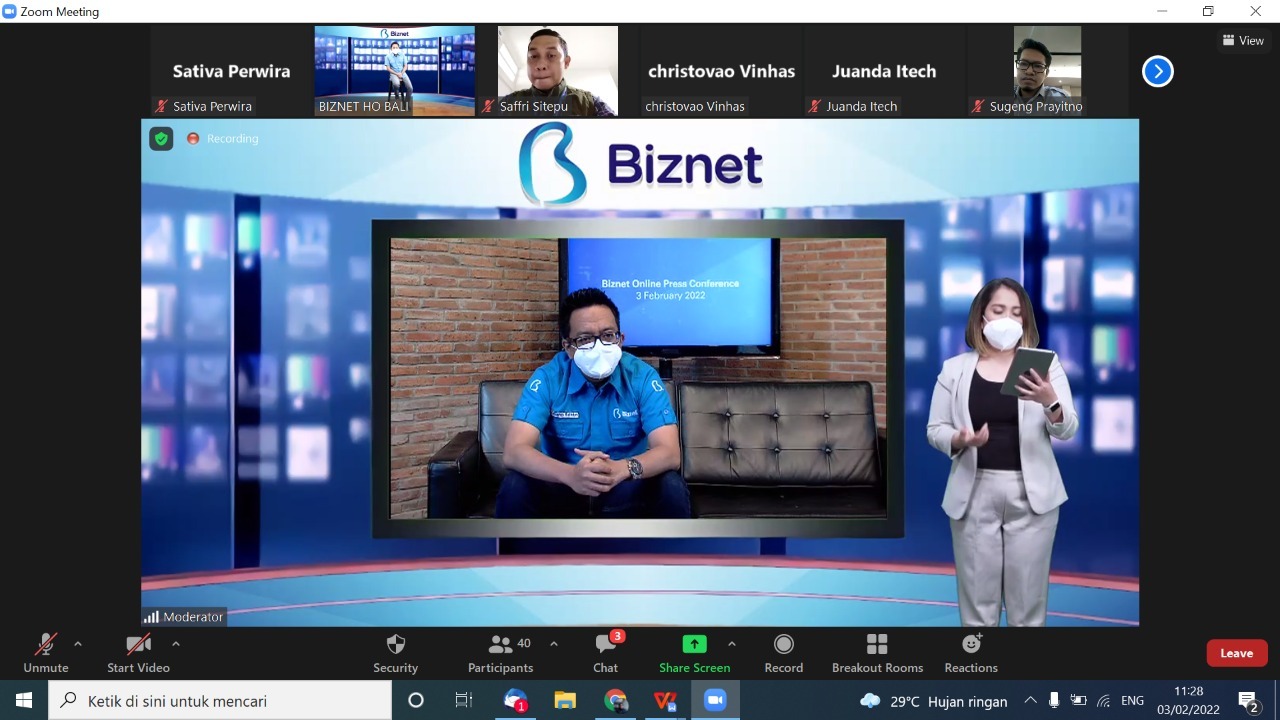Unmute the microphone
Viewport: 1280px width, 720px height.
tap(46, 654)
